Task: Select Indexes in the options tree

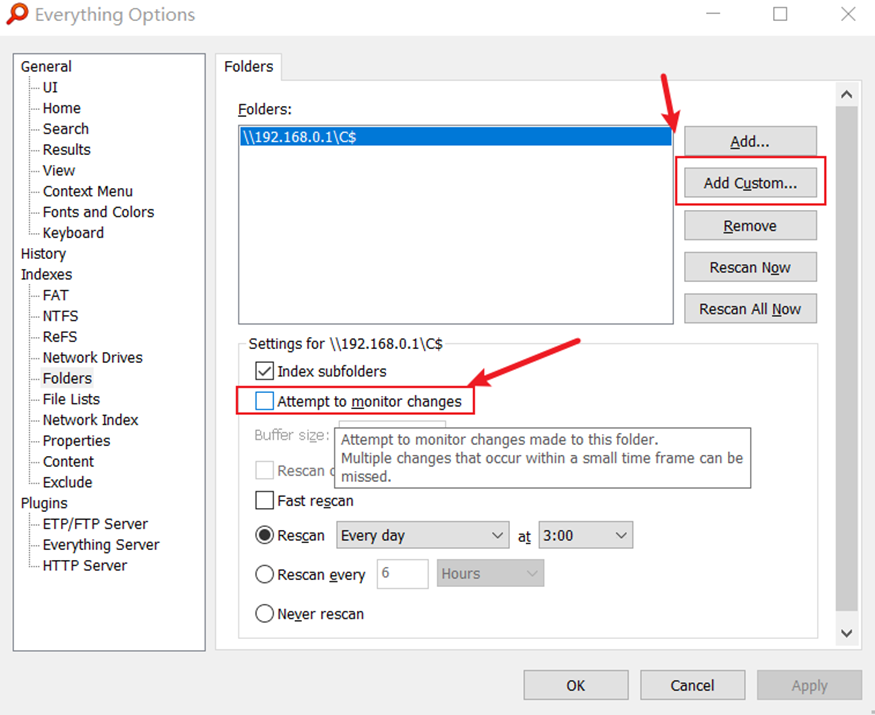Action: click(46, 275)
